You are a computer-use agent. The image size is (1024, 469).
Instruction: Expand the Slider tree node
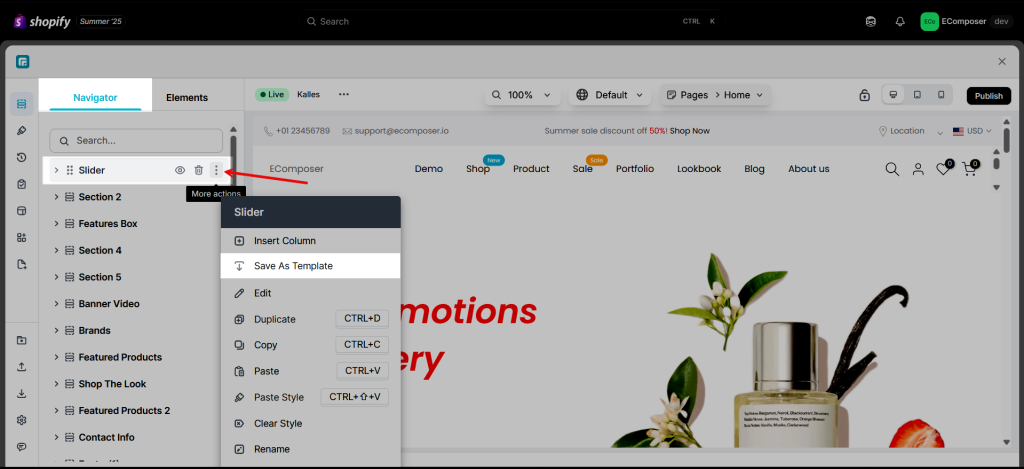pos(56,170)
